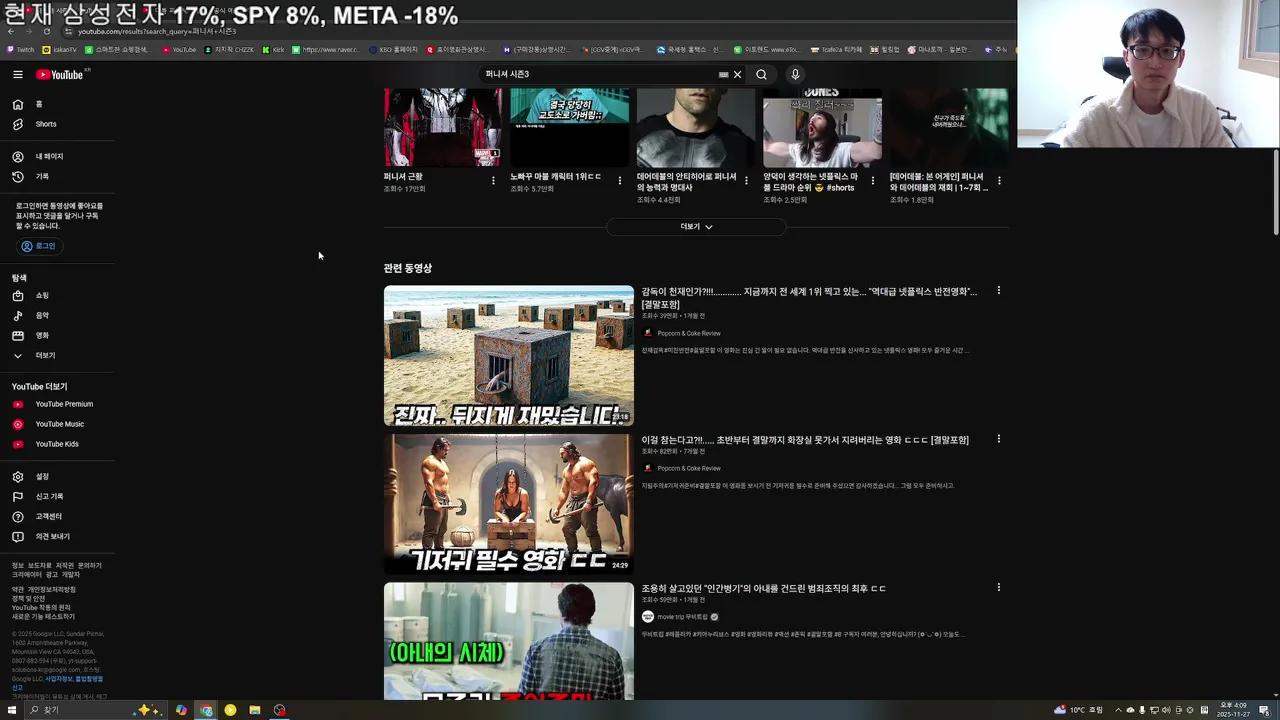Click the page vertical scrollbar thumb
The height and width of the screenshot is (720, 1280).
coord(1275,192)
